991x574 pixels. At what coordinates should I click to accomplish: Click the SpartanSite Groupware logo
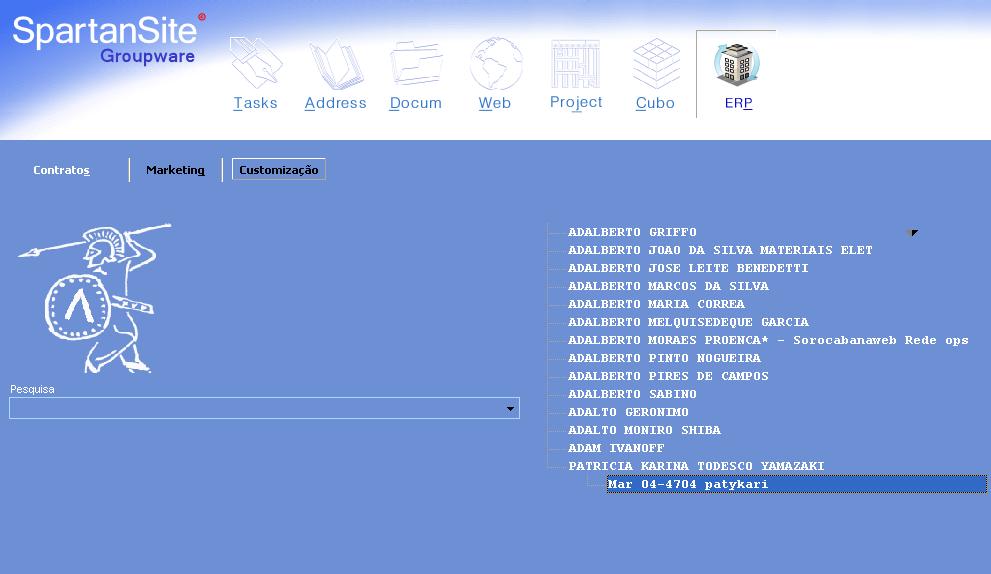(x=109, y=39)
